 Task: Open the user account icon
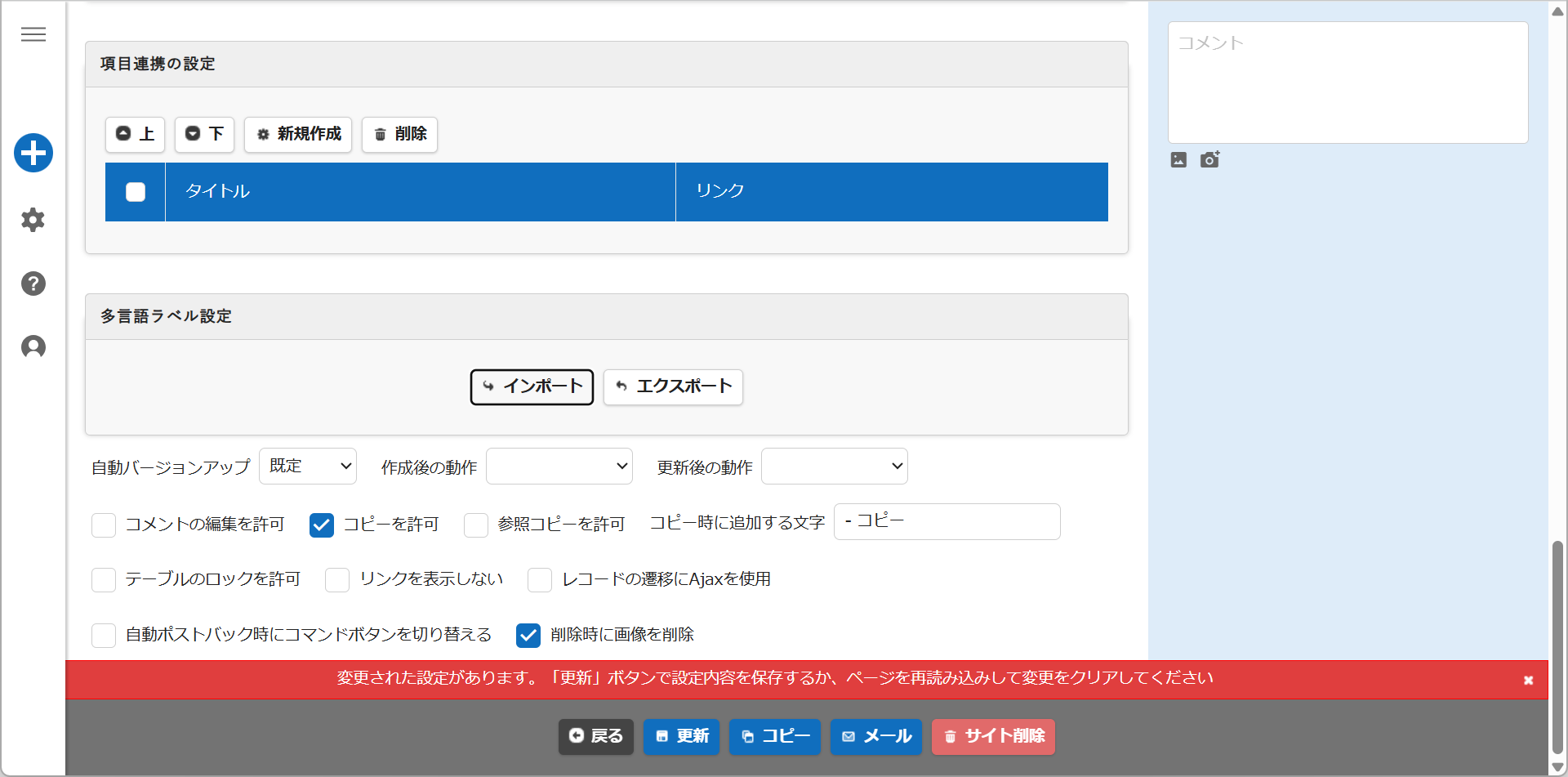[x=33, y=347]
